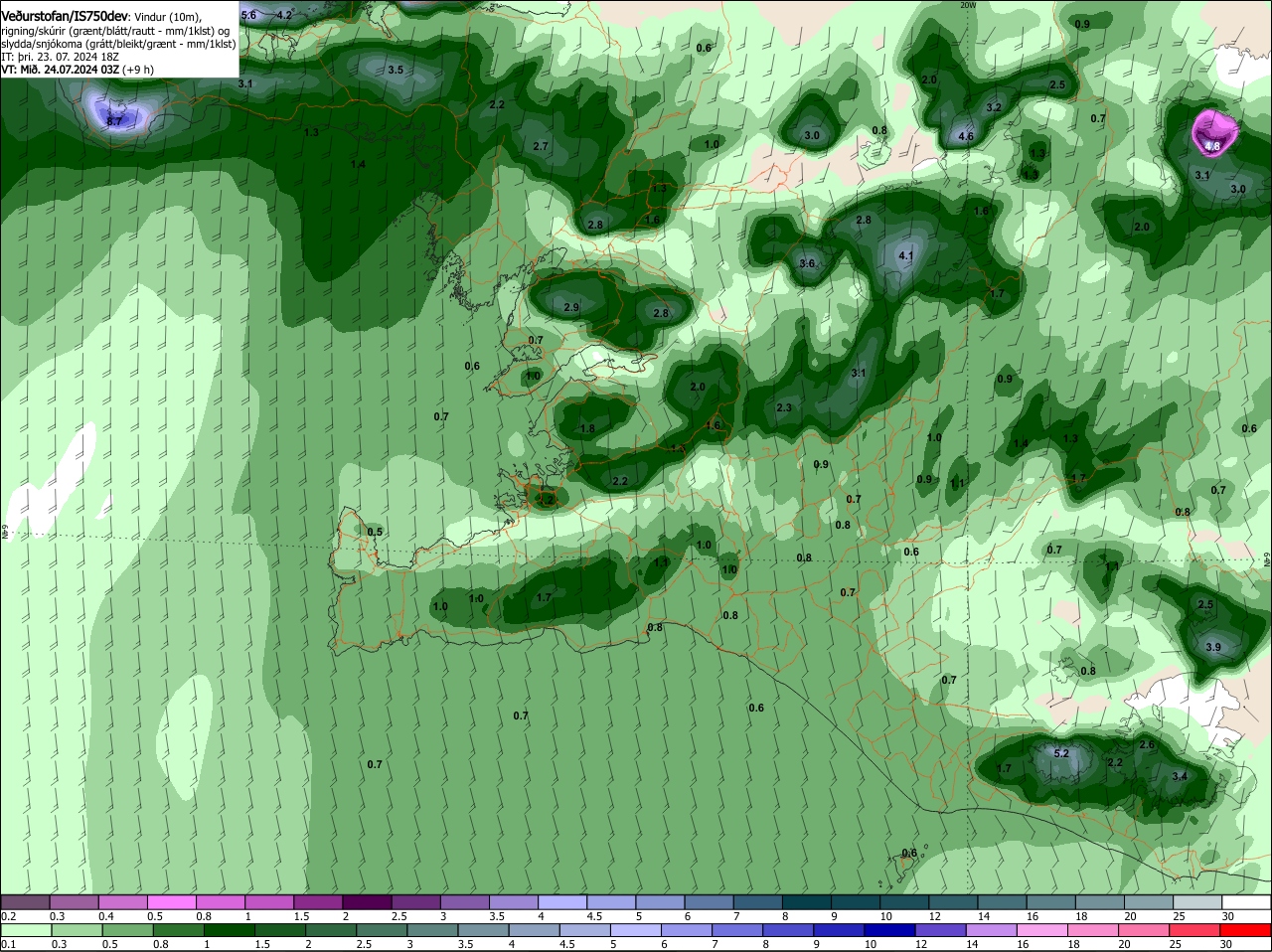Click the 4.1 precipitation value on the map
This screenshot has height=952, width=1272.
pos(905,255)
